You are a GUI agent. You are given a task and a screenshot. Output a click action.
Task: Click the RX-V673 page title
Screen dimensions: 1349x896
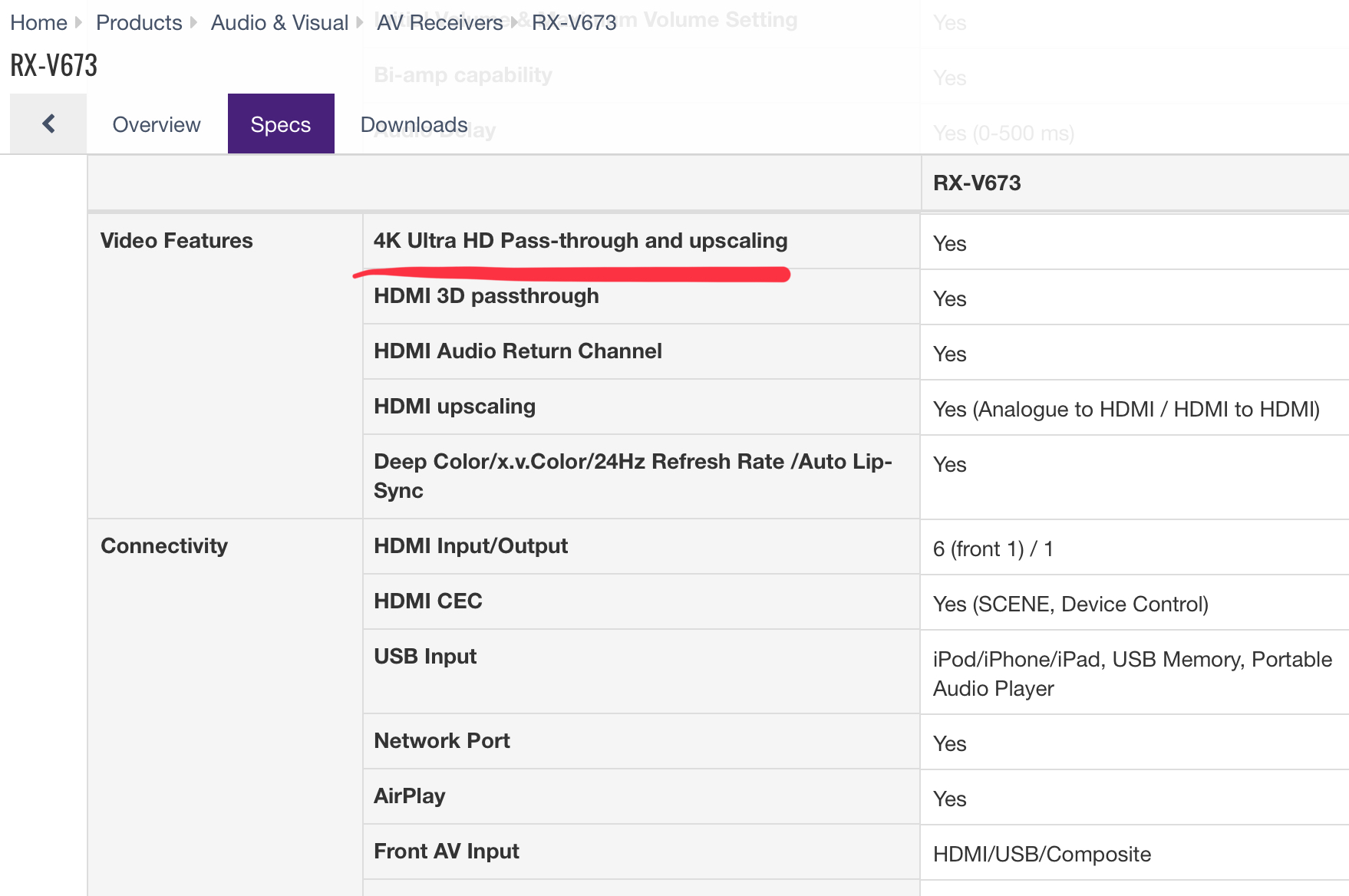pyautogui.click(x=54, y=65)
